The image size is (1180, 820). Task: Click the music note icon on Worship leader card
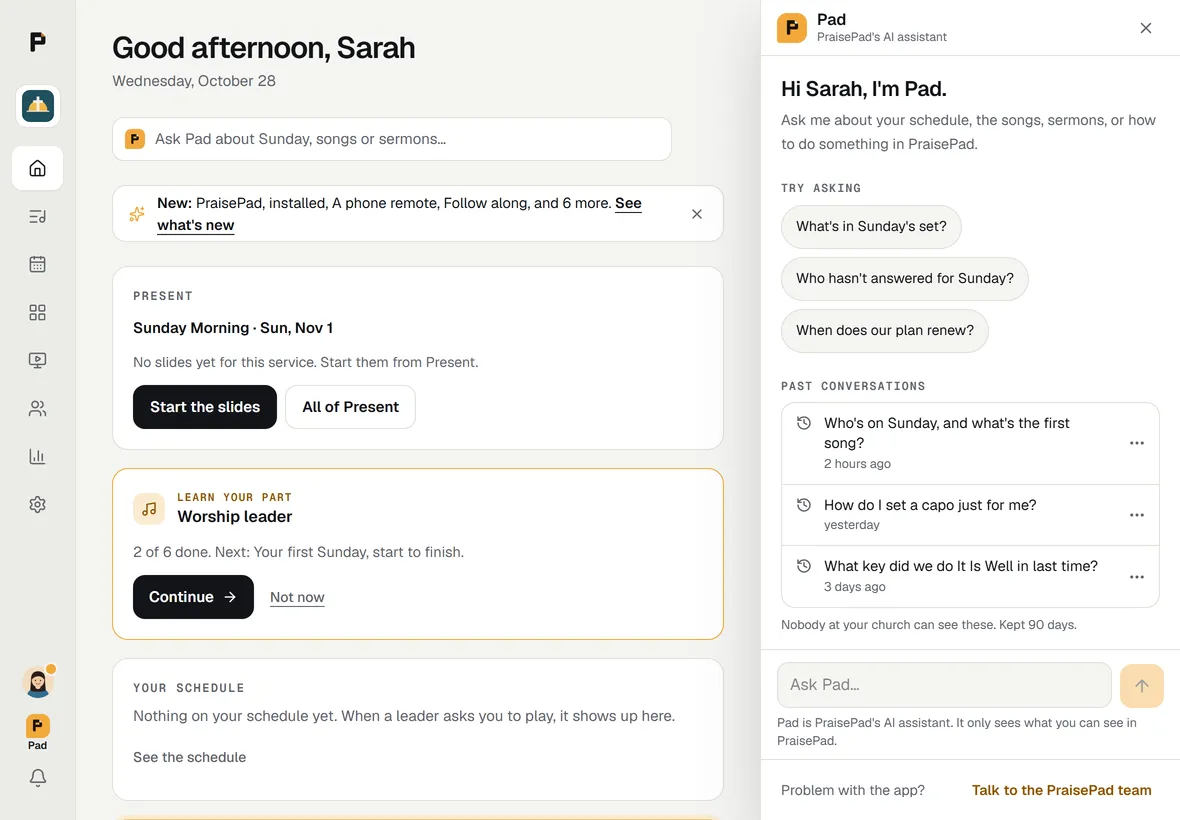coord(149,509)
